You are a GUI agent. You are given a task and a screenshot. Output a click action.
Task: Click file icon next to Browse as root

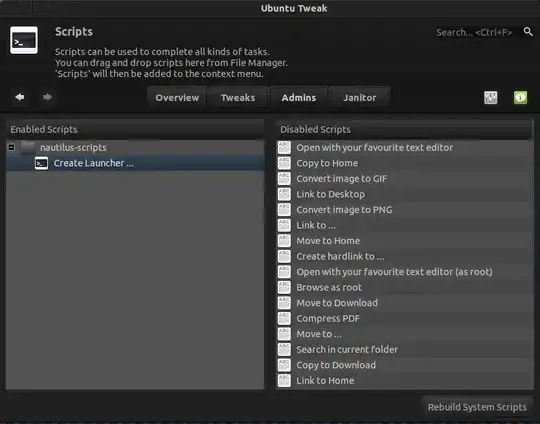(x=284, y=287)
